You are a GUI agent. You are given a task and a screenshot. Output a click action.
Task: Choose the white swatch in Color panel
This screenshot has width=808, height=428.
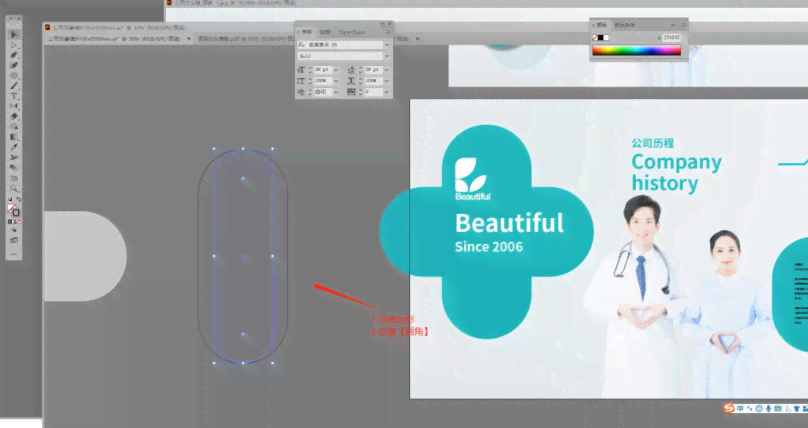[x=606, y=38]
